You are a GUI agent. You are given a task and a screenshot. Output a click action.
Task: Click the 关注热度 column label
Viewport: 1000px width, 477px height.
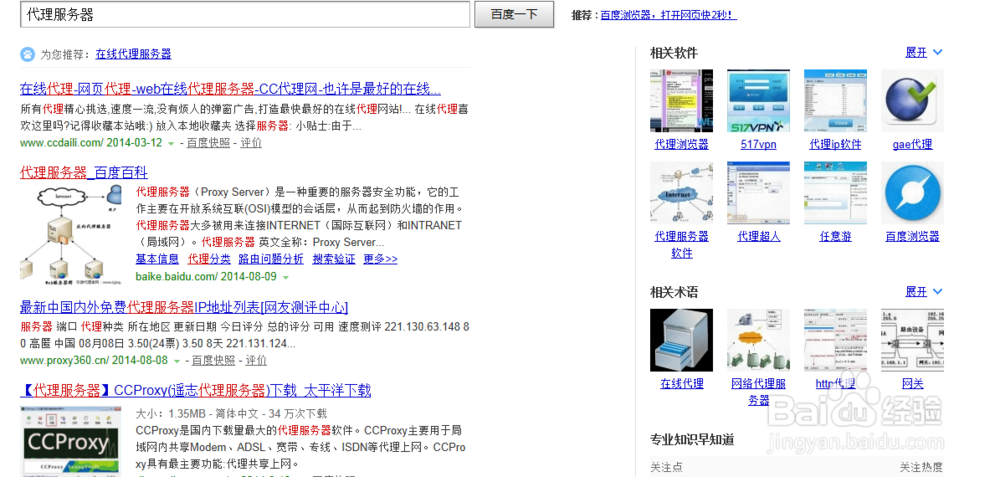click(x=921, y=467)
